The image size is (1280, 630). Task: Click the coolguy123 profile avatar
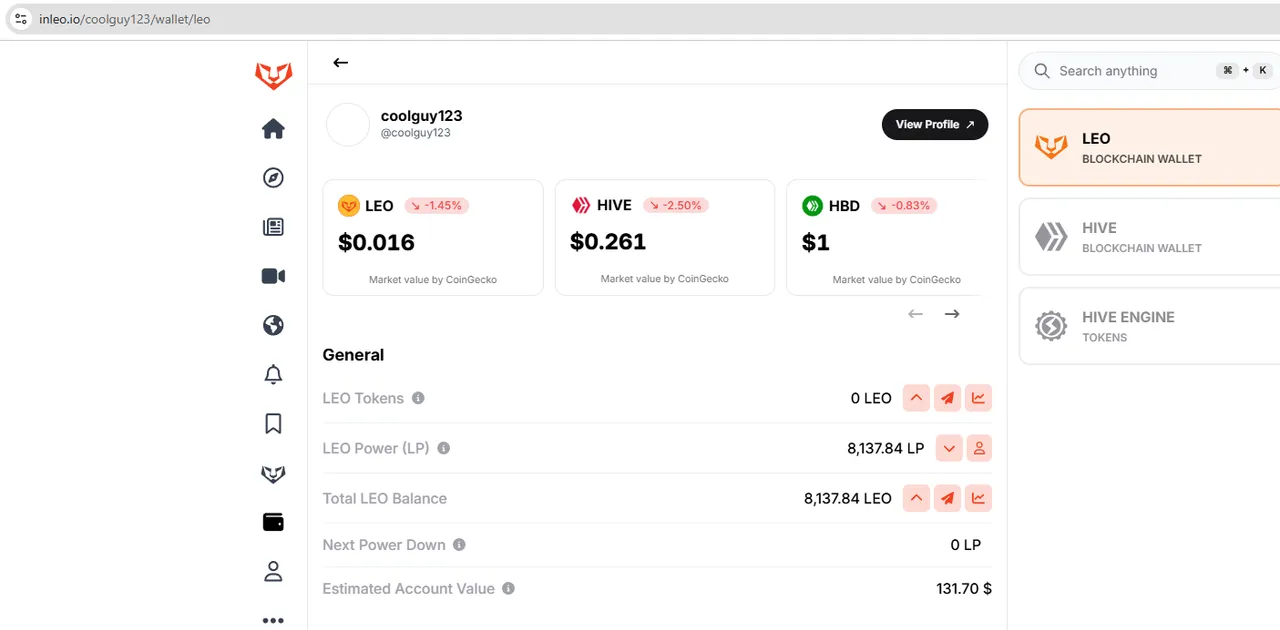tap(348, 125)
